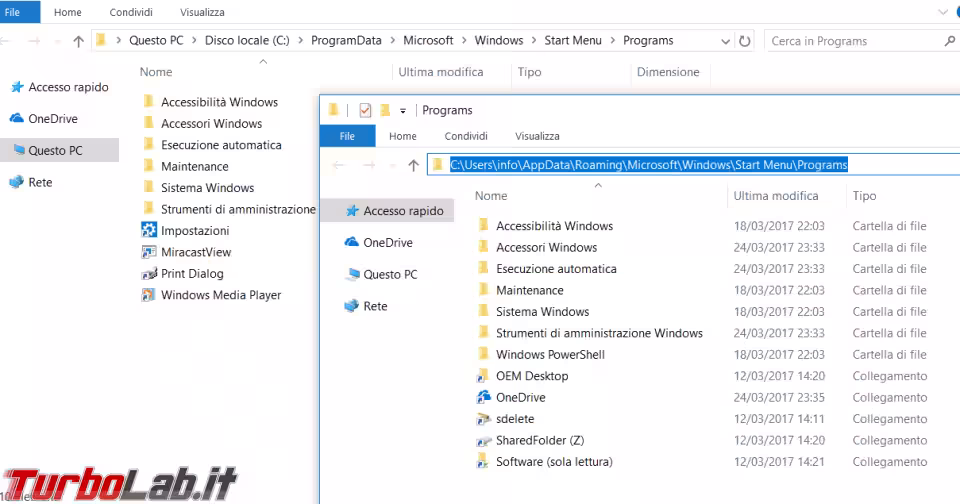
Task: Click the Impostazioni gear shortcut icon
Action: click(x=149, y=230)
